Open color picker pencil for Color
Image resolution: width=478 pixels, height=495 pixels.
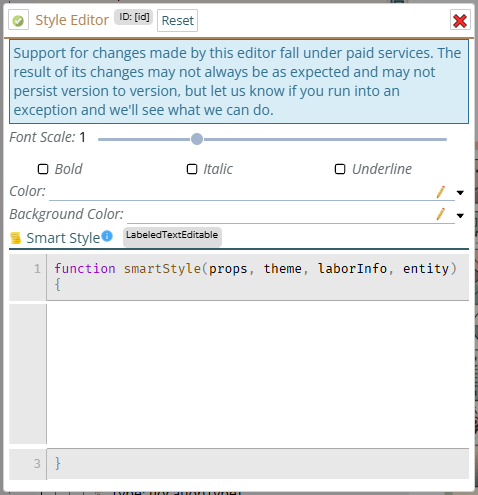pos(441,192)
